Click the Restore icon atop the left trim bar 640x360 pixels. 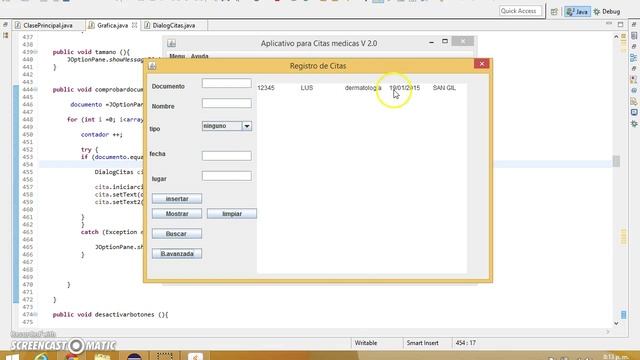point(5,25)
